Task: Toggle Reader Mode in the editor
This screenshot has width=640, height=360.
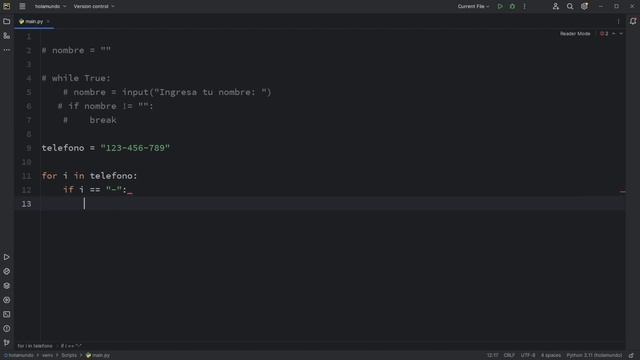Action: point(575,33)
